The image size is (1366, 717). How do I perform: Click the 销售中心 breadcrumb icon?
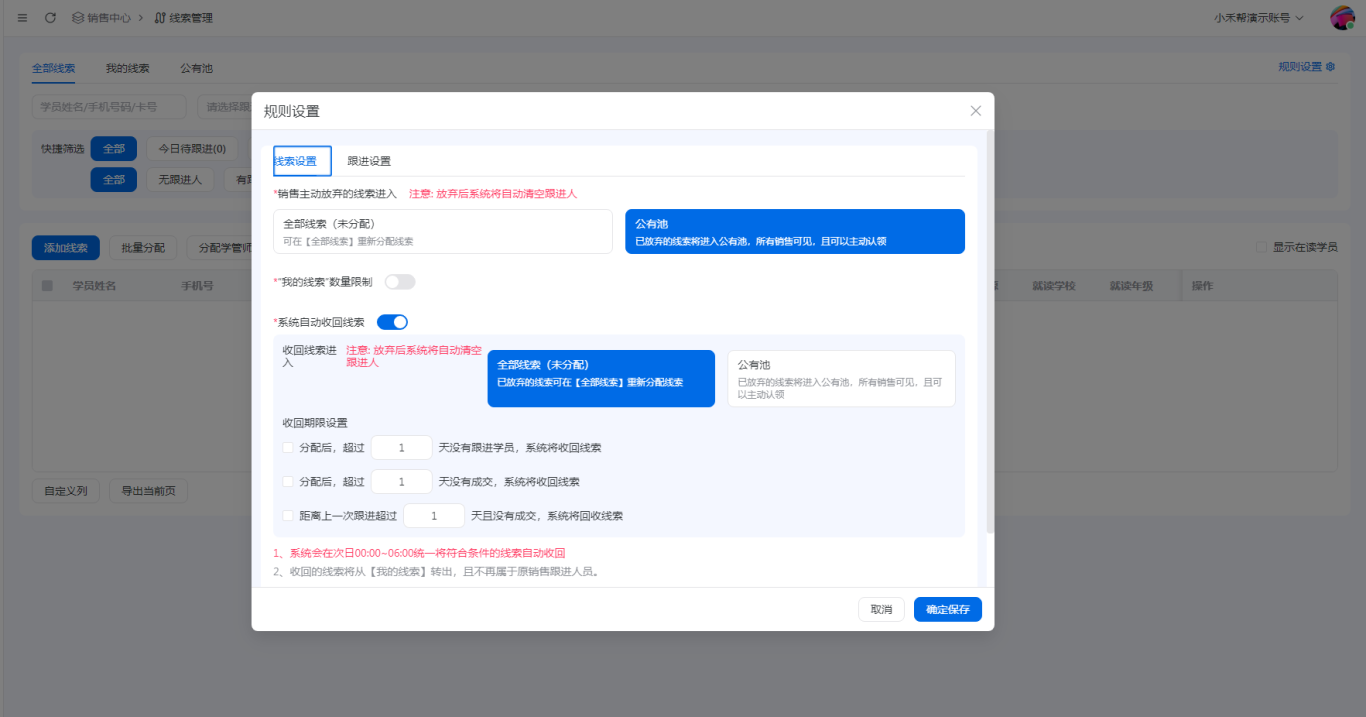click(78, 18)
